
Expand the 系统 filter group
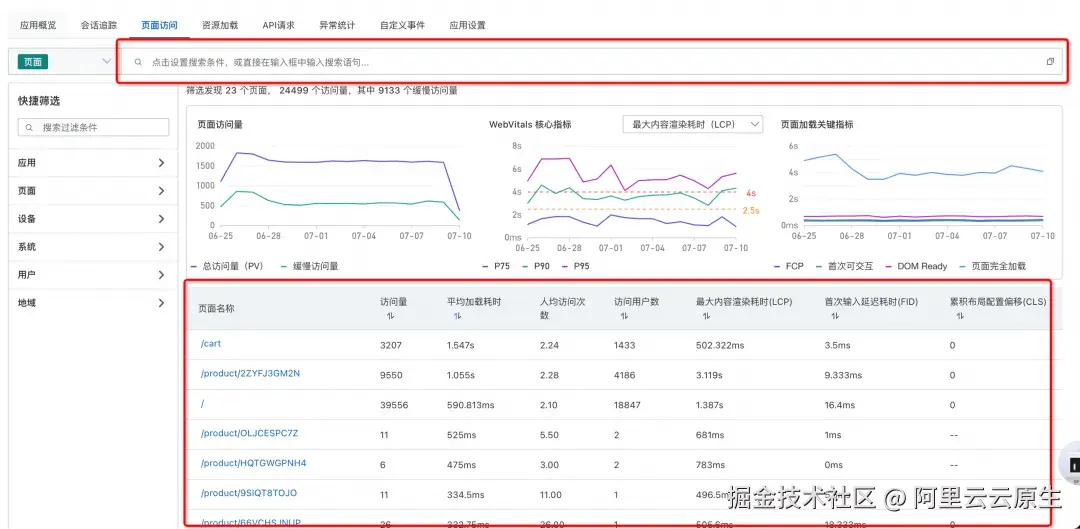pos(93,247)
